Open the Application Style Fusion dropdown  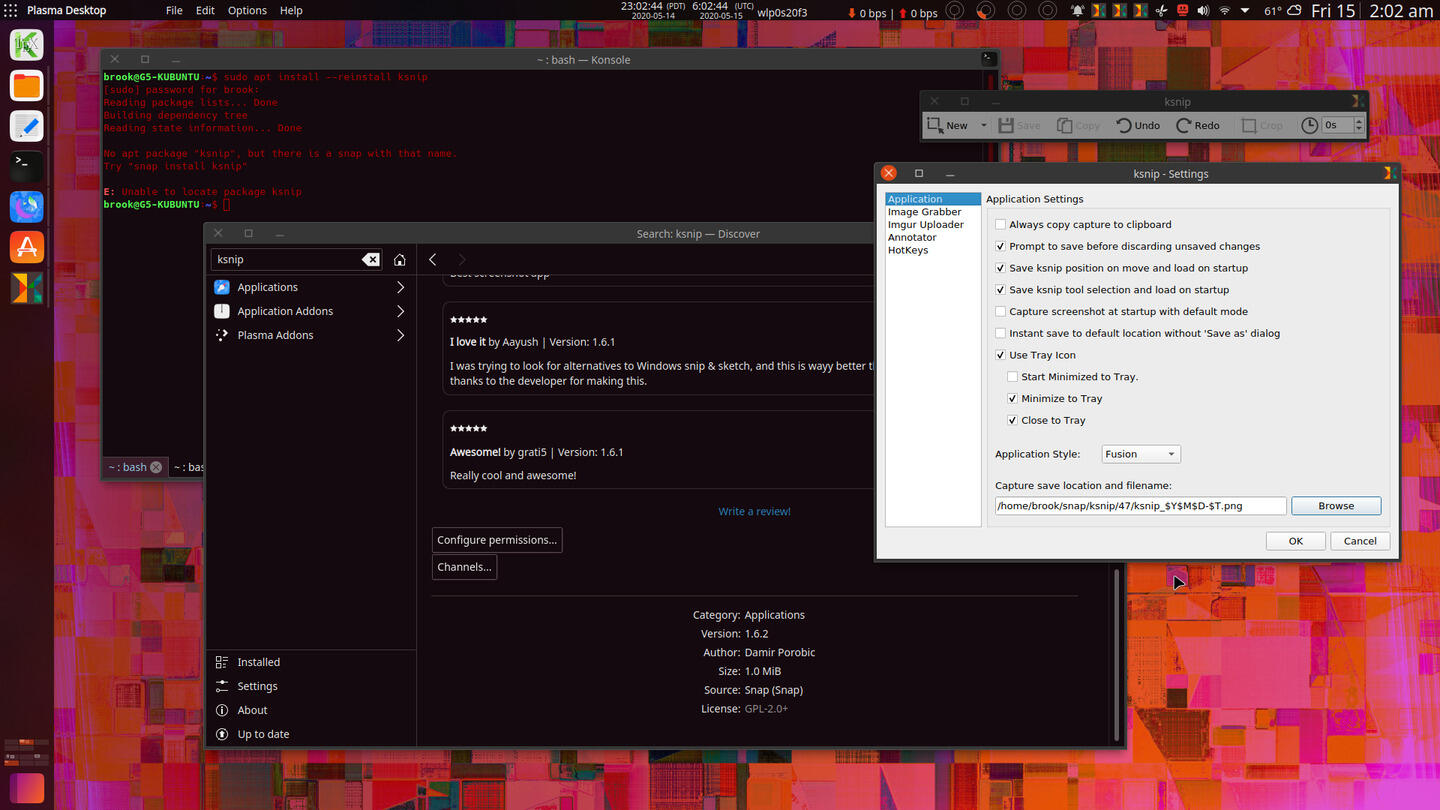point(1141,454)
